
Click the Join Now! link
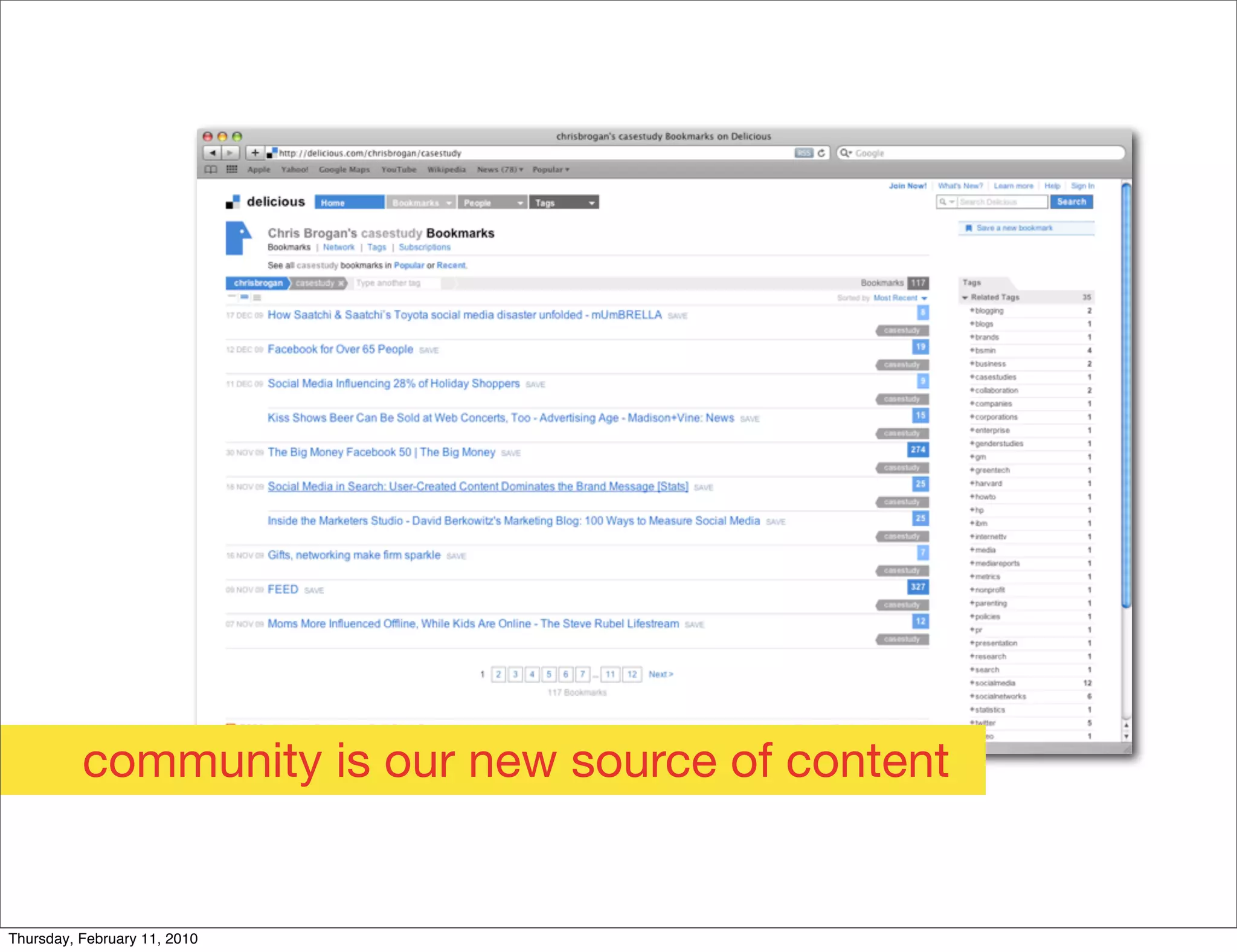coord(907,186)
